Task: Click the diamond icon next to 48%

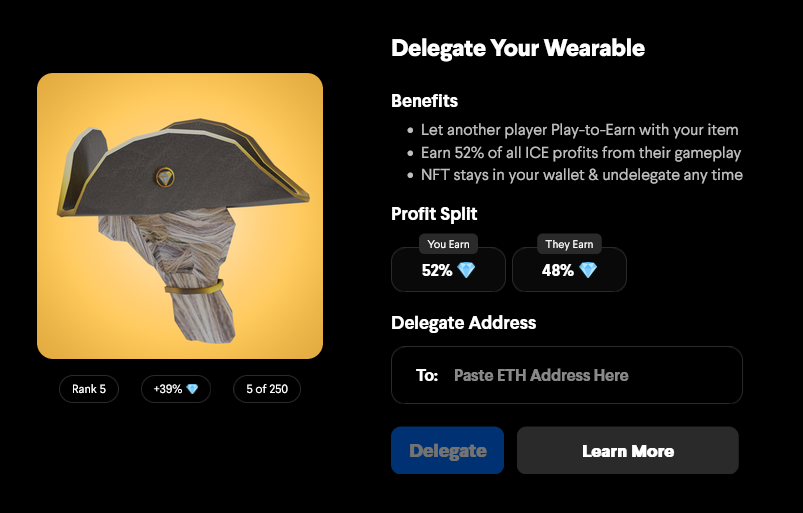Action: (587, 270)
